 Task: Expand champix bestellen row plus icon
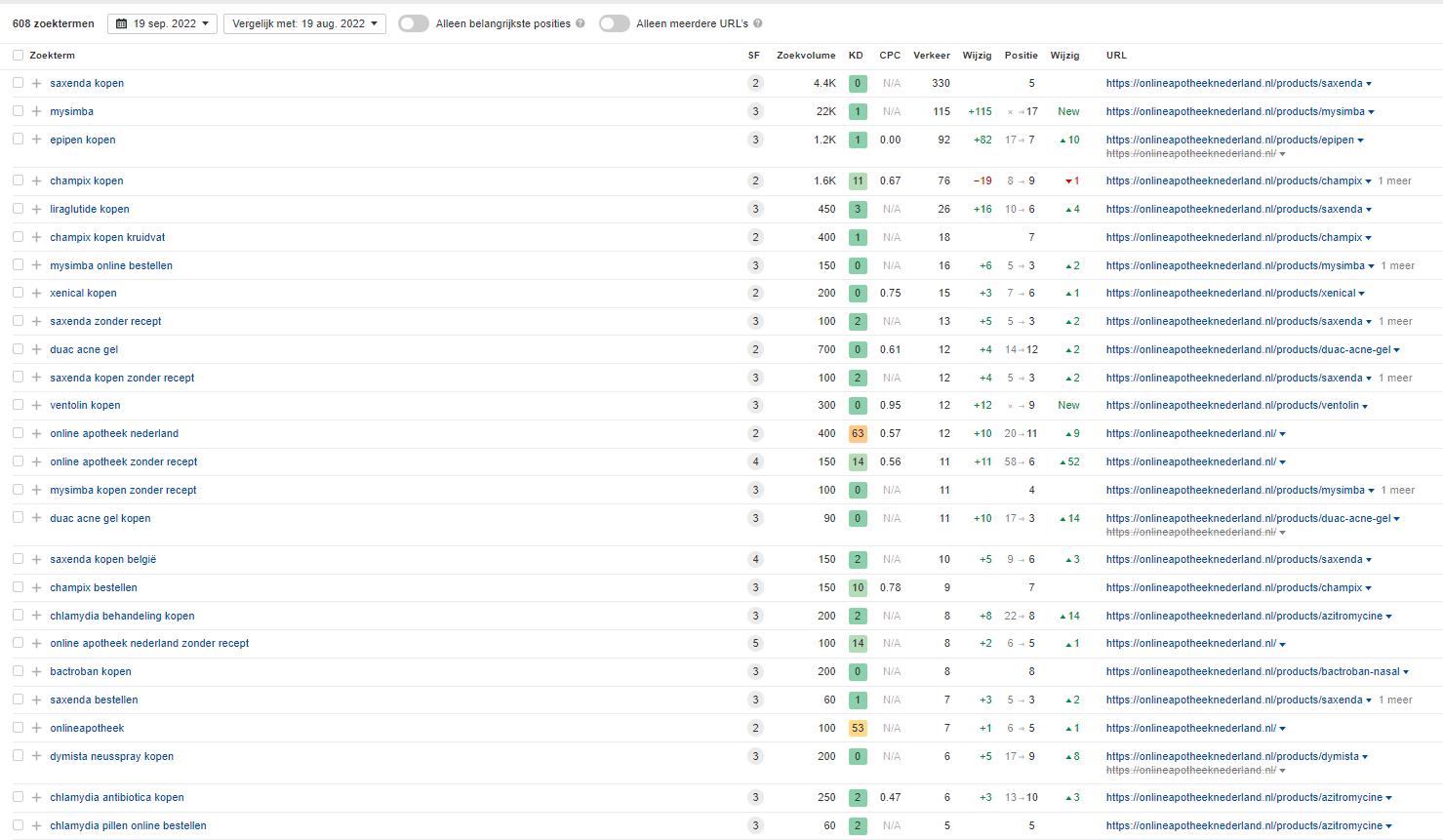coord(37,588)
